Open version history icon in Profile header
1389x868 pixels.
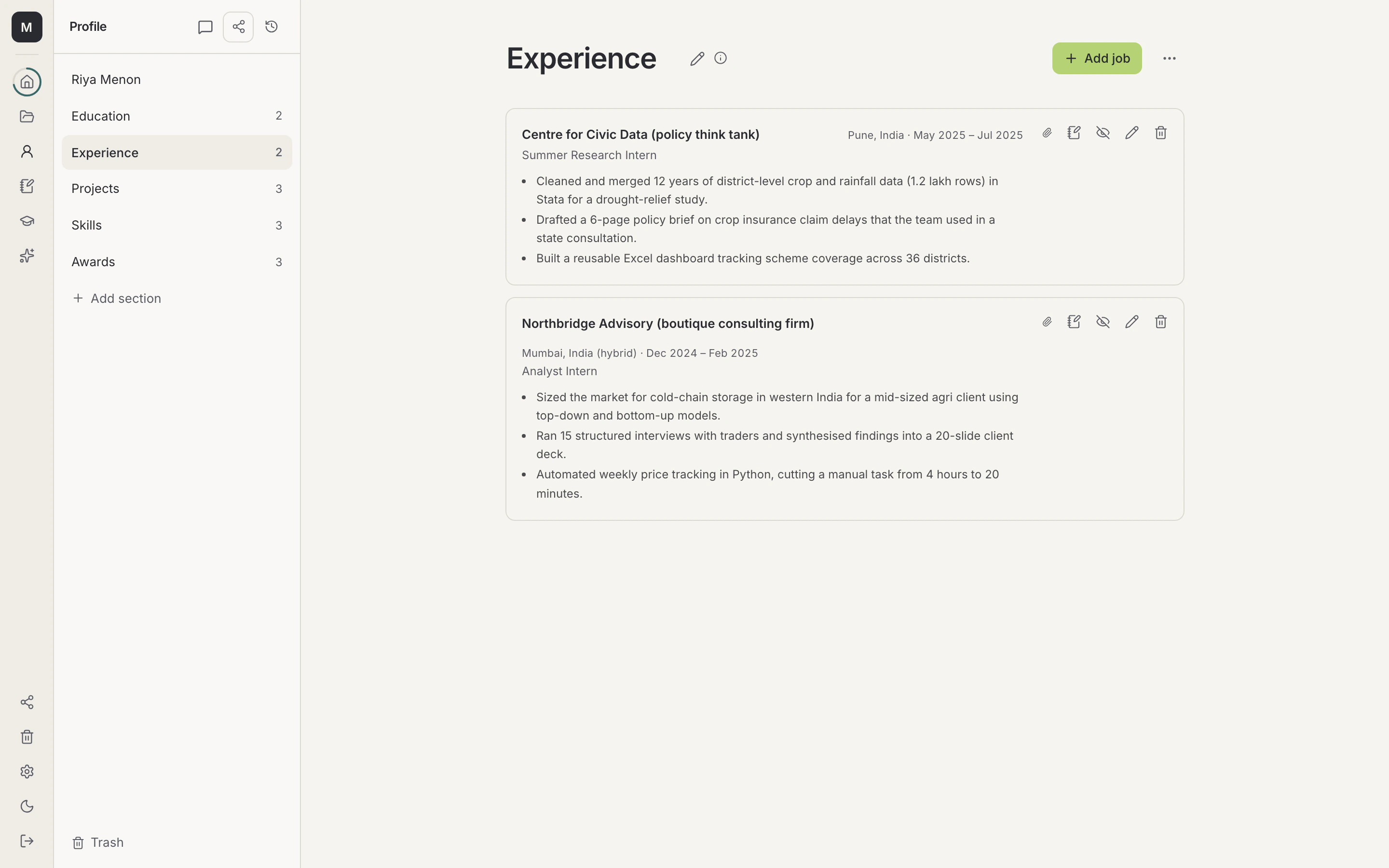(272, 27)
